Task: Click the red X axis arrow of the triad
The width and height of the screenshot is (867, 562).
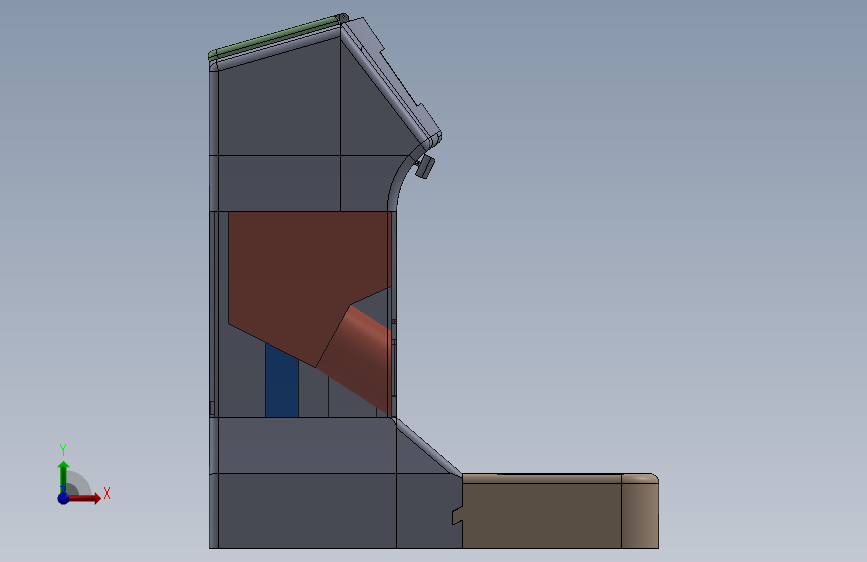Action: click(85, 498)
